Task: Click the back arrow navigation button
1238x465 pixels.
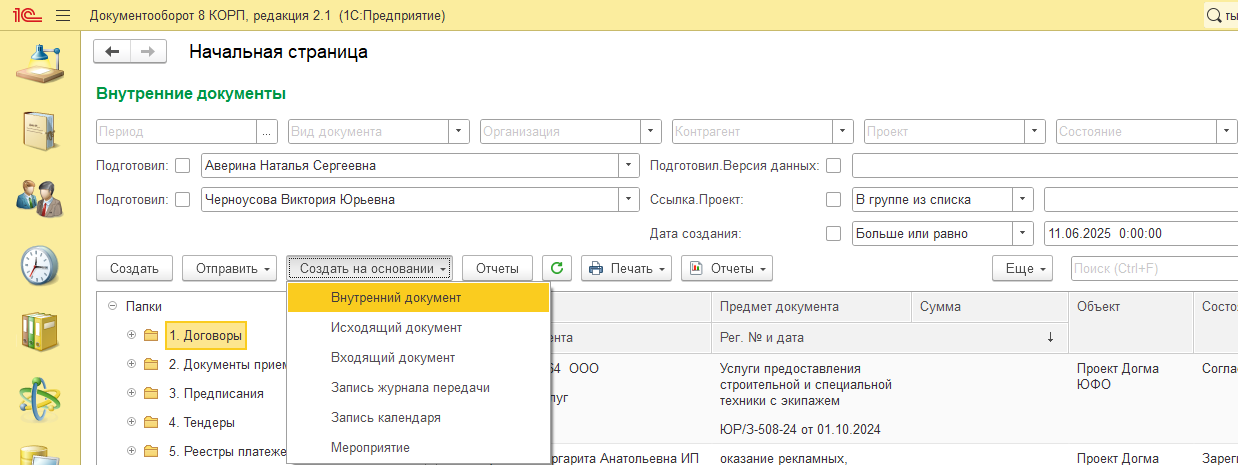Action: (x=112, y=52)
